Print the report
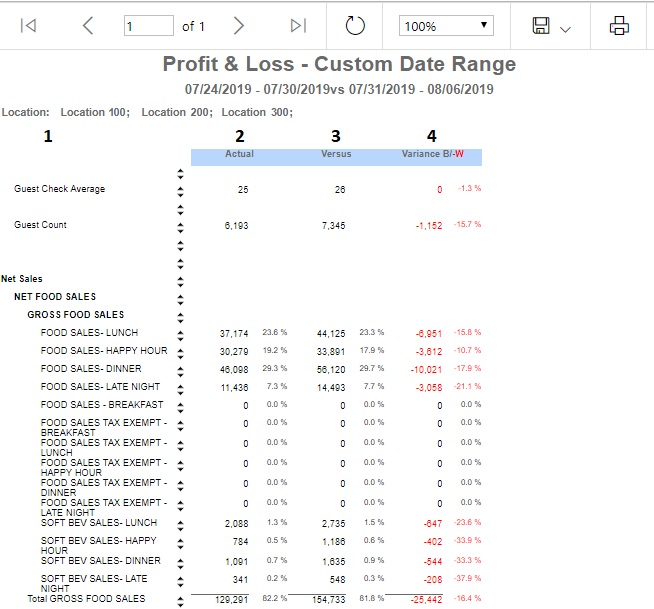This screenshot has height=609, width=654. click(619, 26)
